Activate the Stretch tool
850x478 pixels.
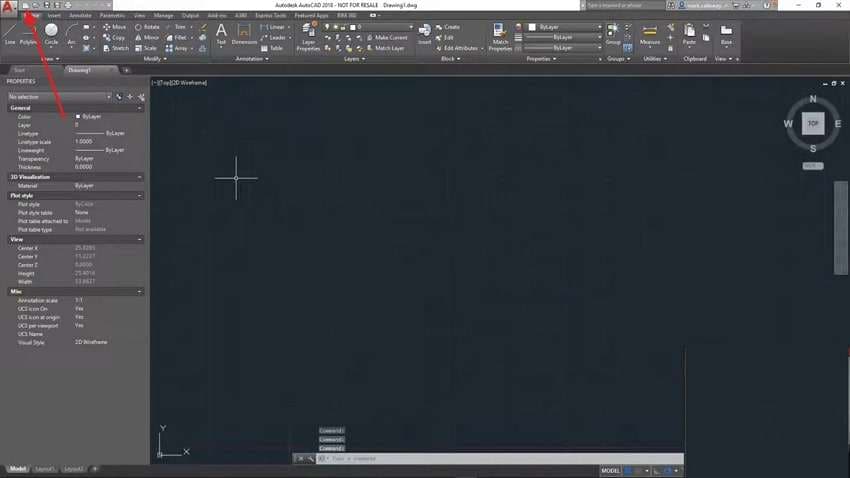[116, 48]
